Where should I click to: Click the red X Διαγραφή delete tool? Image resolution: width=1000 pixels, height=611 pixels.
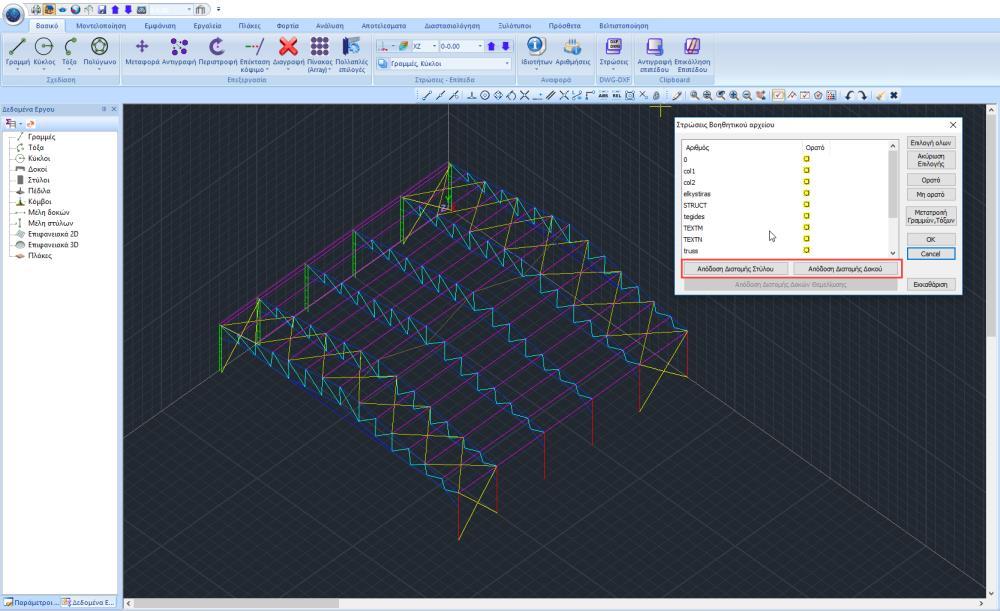tap(288, 52)
